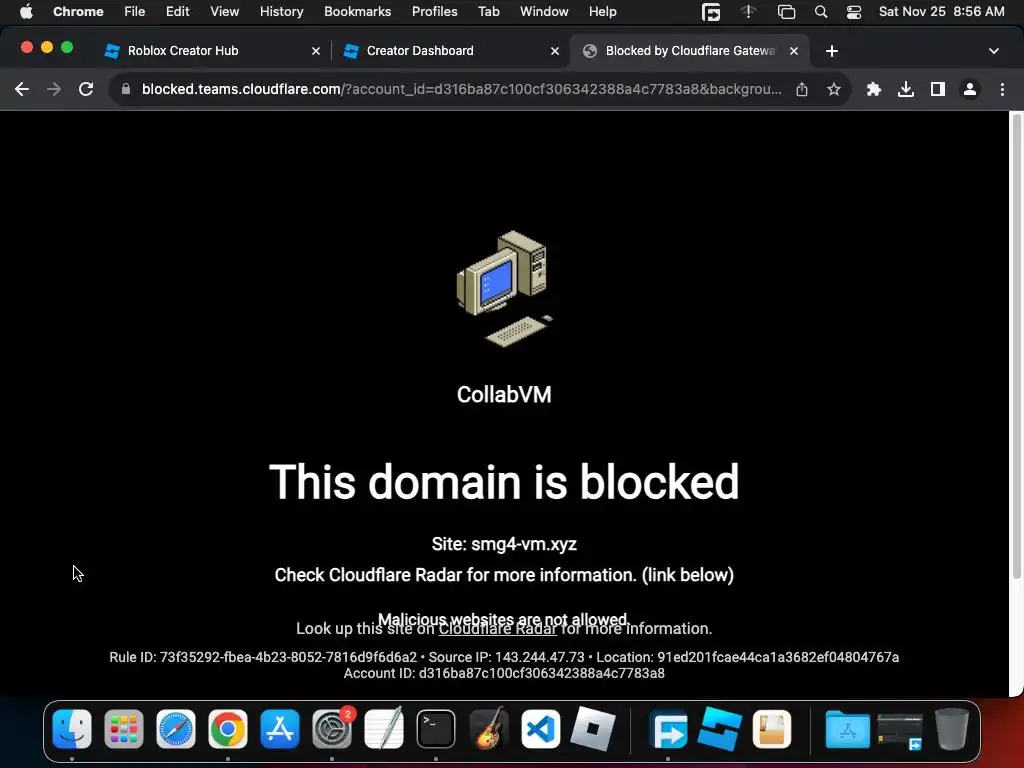Open the Cloudflare Radar link

(x=497, y=629)
